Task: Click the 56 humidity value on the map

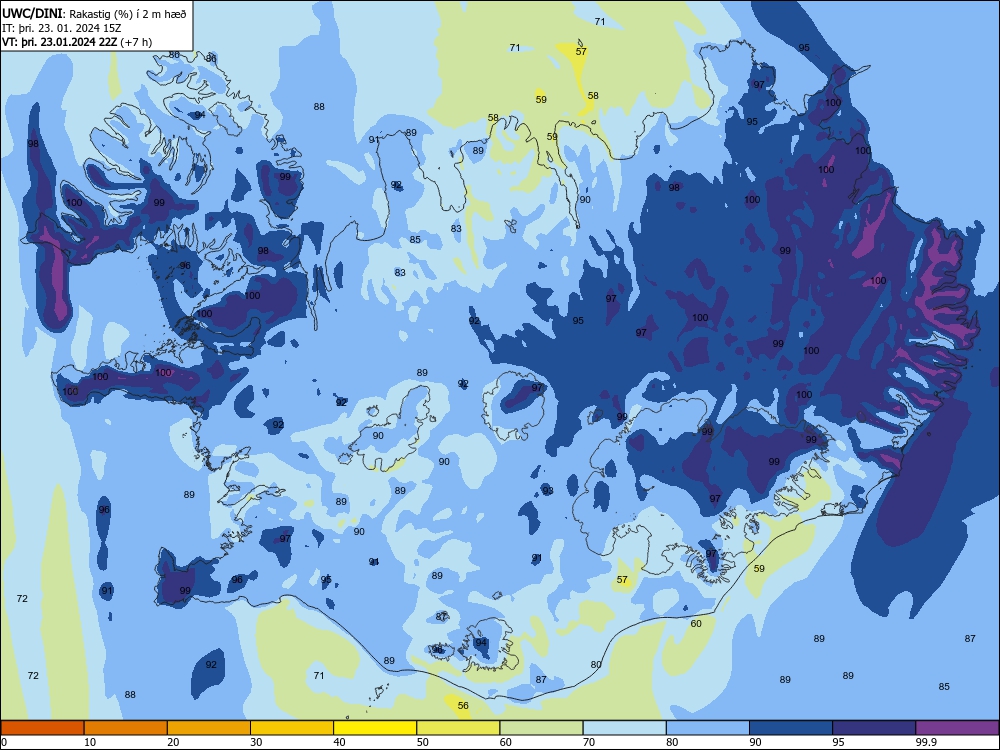Action: (463, 705)
